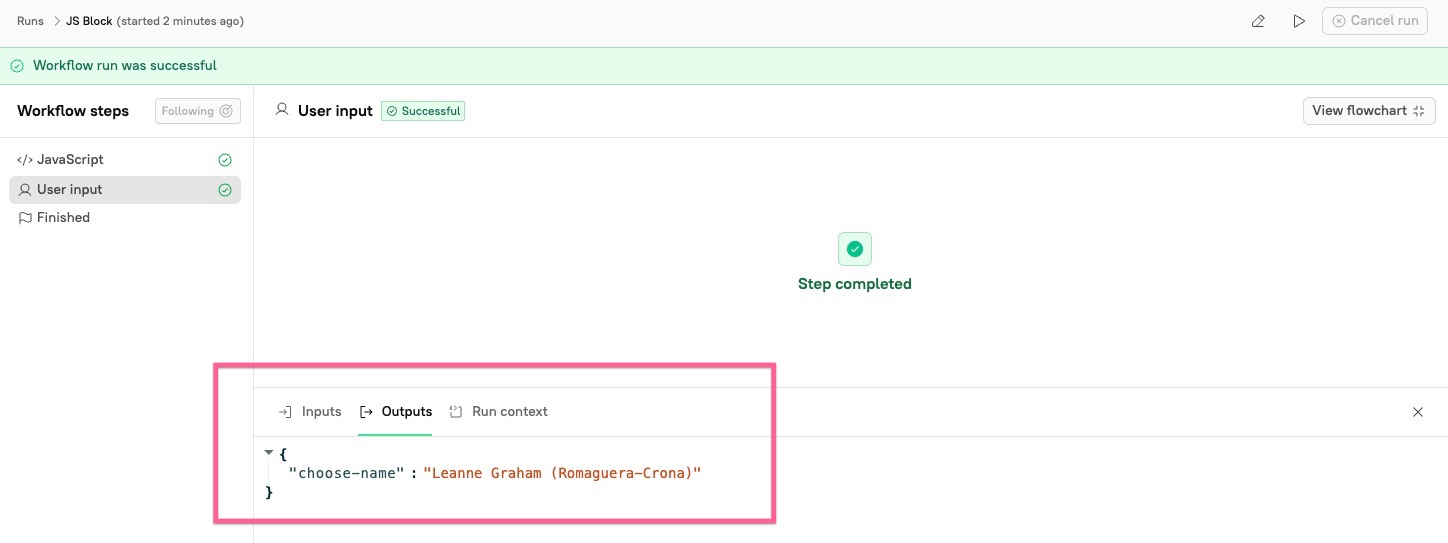Click the Successful status badge
Image resolution: width=1448 pixels, height=543 pixels.
click(x=423, y=111)
